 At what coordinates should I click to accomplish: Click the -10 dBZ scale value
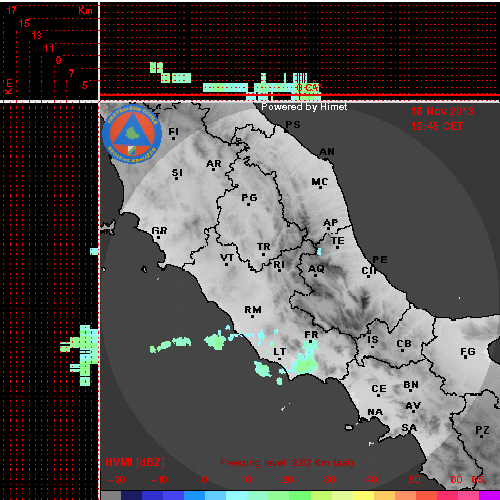pyautogui.click(x=159, y=480)
